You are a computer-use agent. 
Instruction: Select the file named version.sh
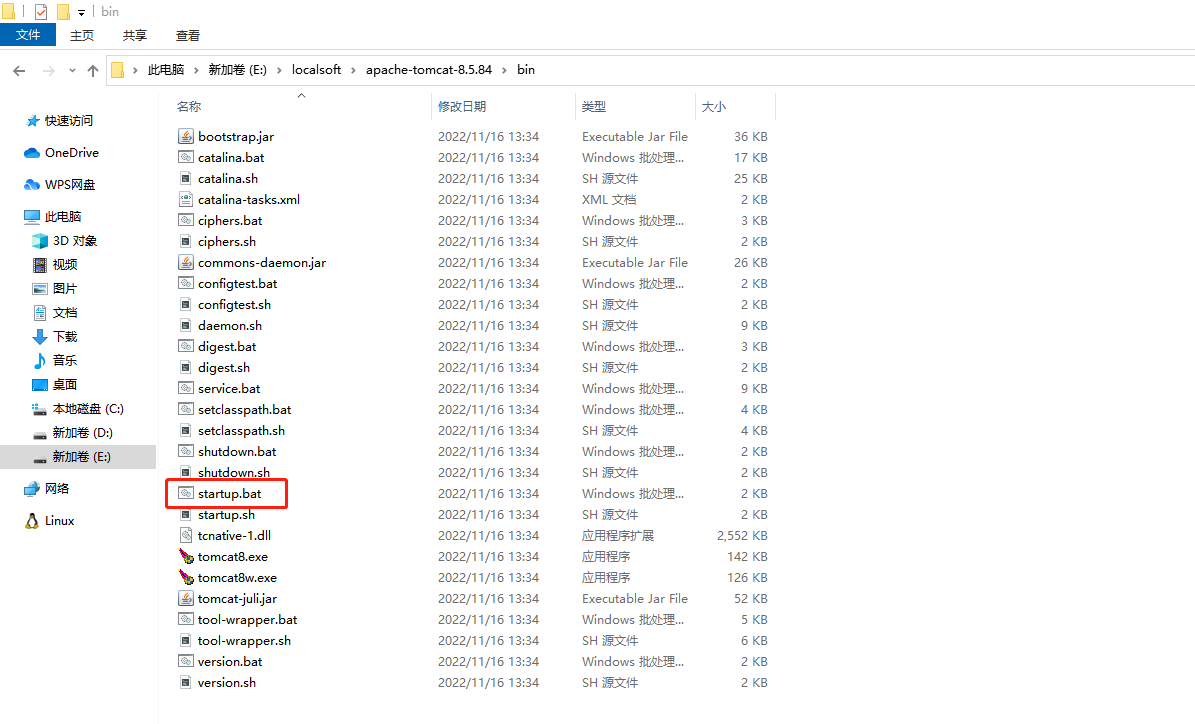[226, 683]
